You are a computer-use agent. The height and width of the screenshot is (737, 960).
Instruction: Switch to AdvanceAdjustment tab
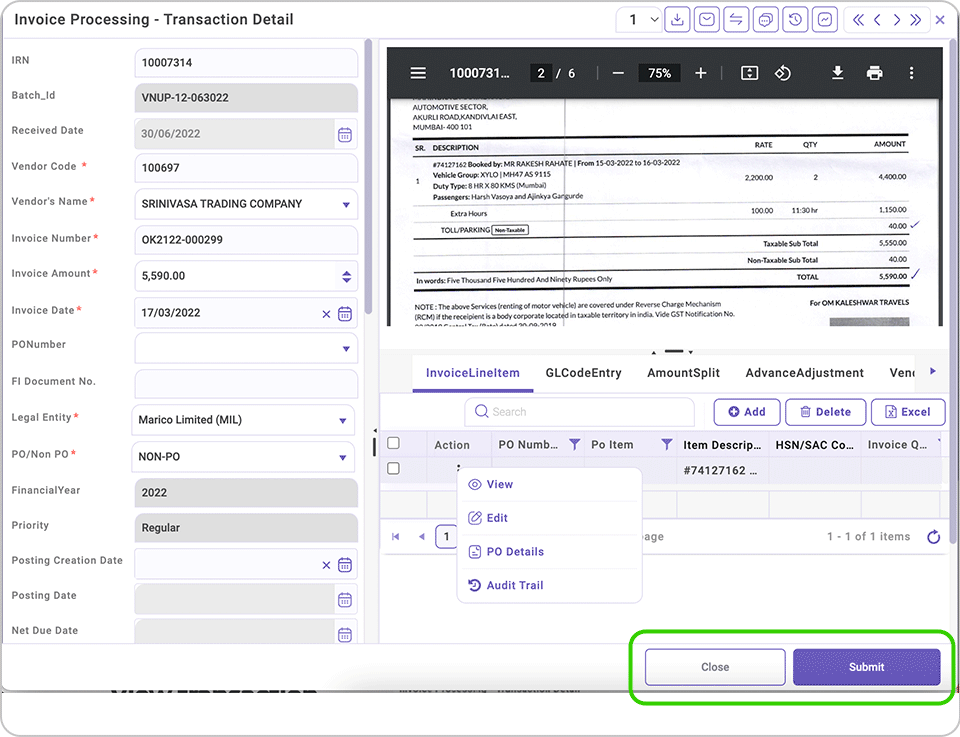804,373
